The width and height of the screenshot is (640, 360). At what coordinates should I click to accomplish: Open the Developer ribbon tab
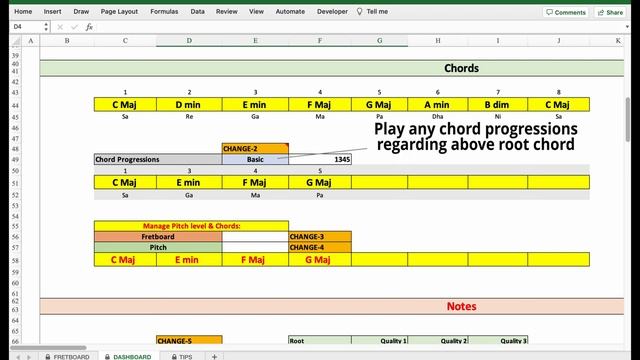[332, 11]
